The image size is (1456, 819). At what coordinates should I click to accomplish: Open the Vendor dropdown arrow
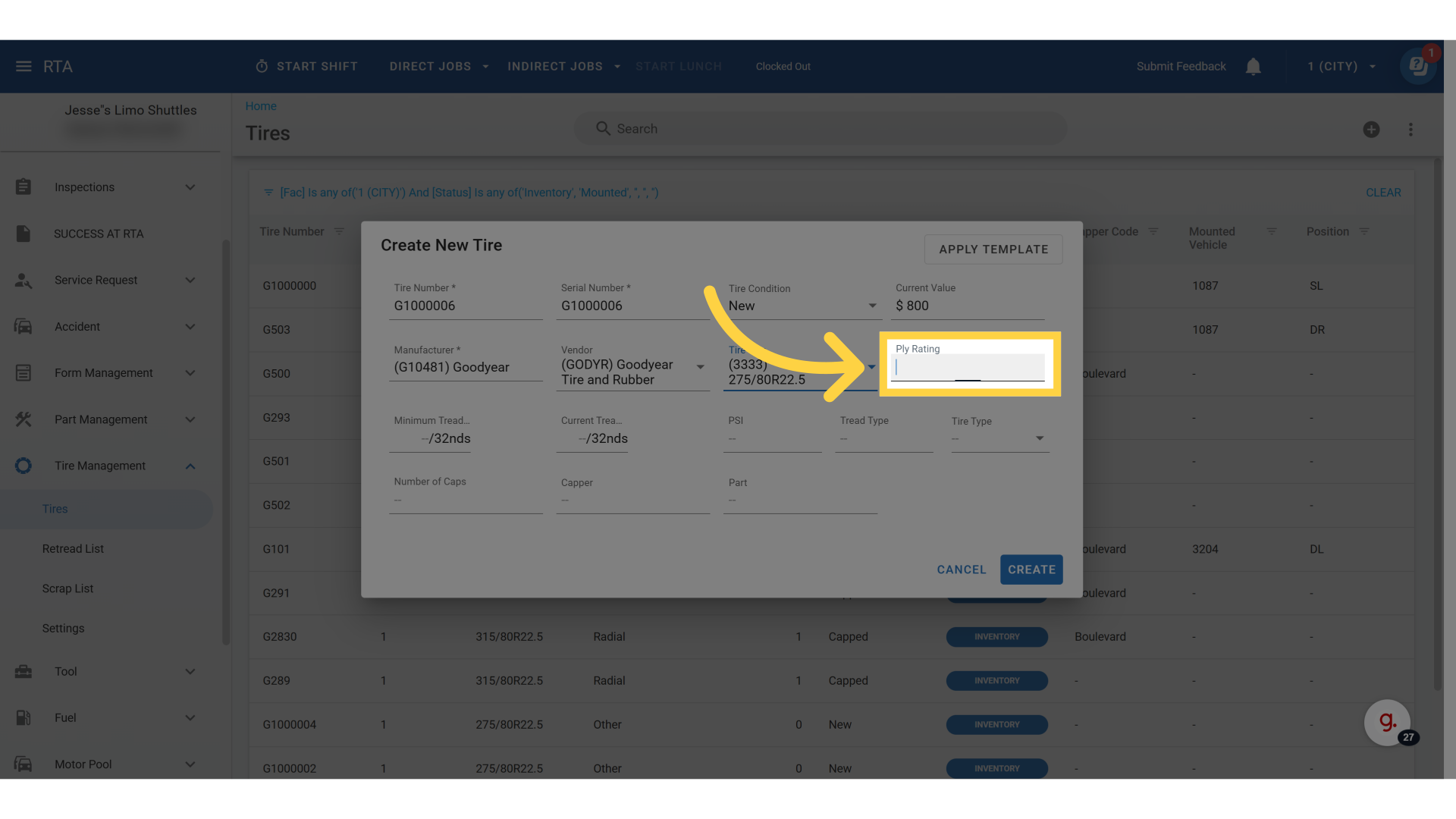pyautogui.click(x=700, y=367)
